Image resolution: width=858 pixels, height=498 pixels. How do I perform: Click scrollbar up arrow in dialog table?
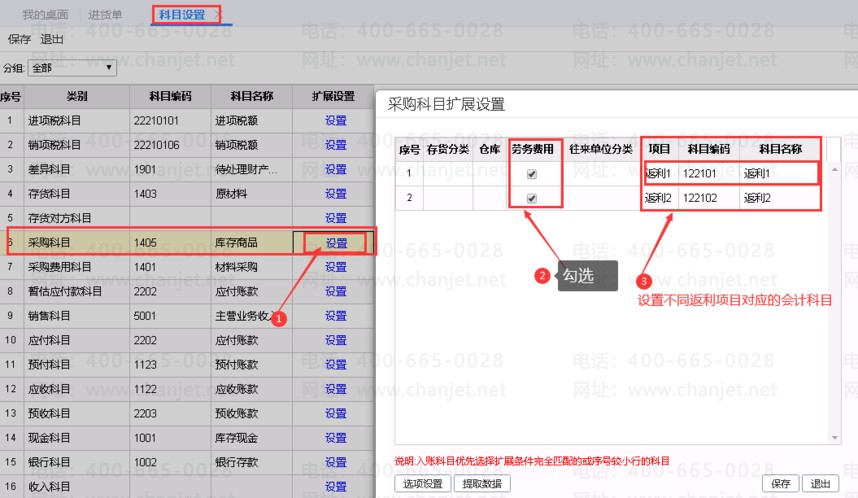point(834,170)
